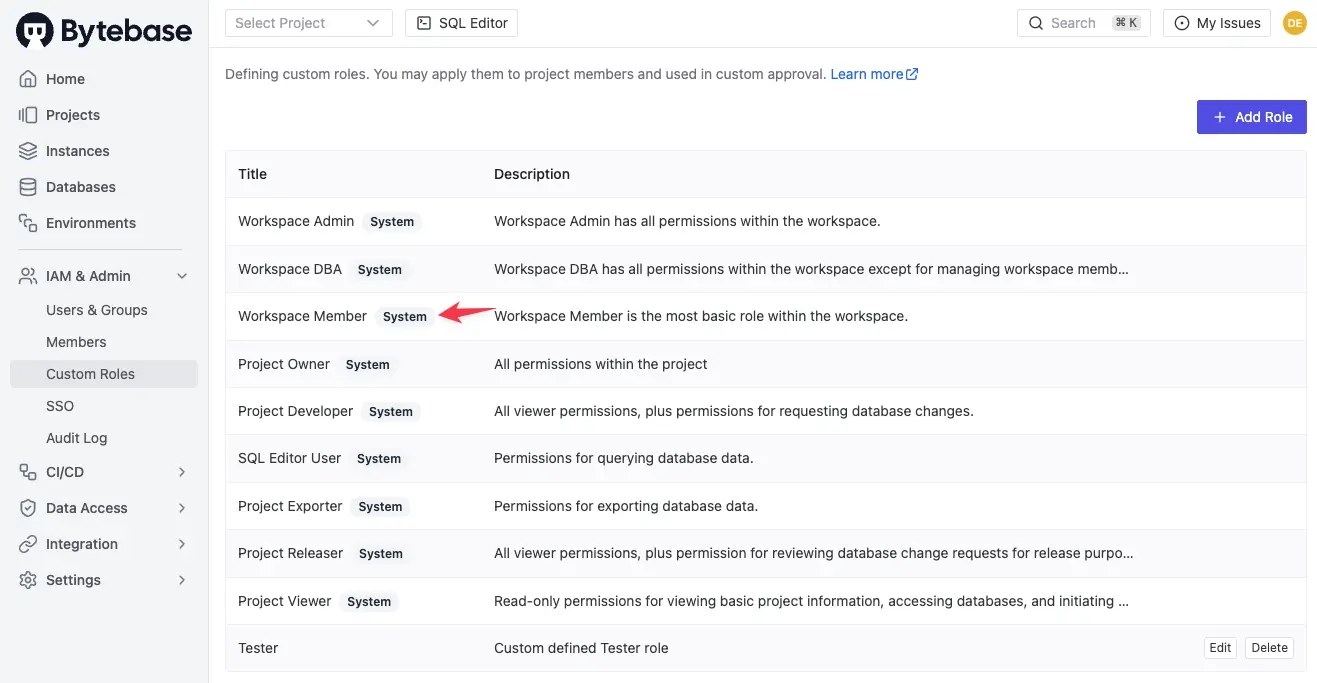Open the Audit Log page
This screenshot has width=1317, height=683.
(x=76, y=438)
